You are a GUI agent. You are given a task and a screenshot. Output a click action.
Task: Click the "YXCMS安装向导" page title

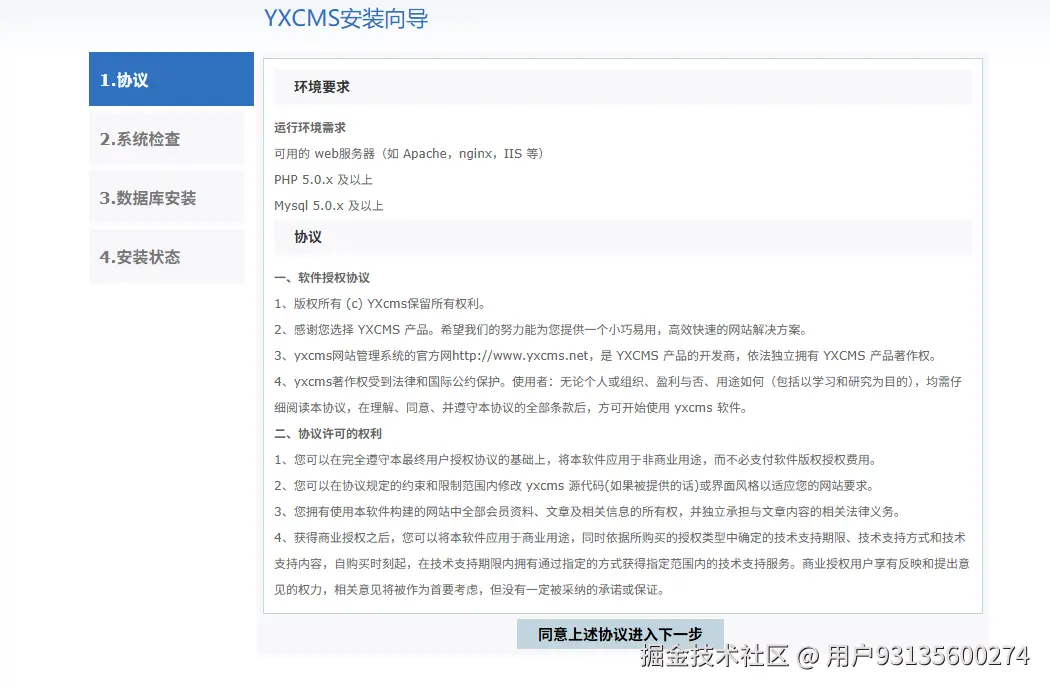click(345, 19)
